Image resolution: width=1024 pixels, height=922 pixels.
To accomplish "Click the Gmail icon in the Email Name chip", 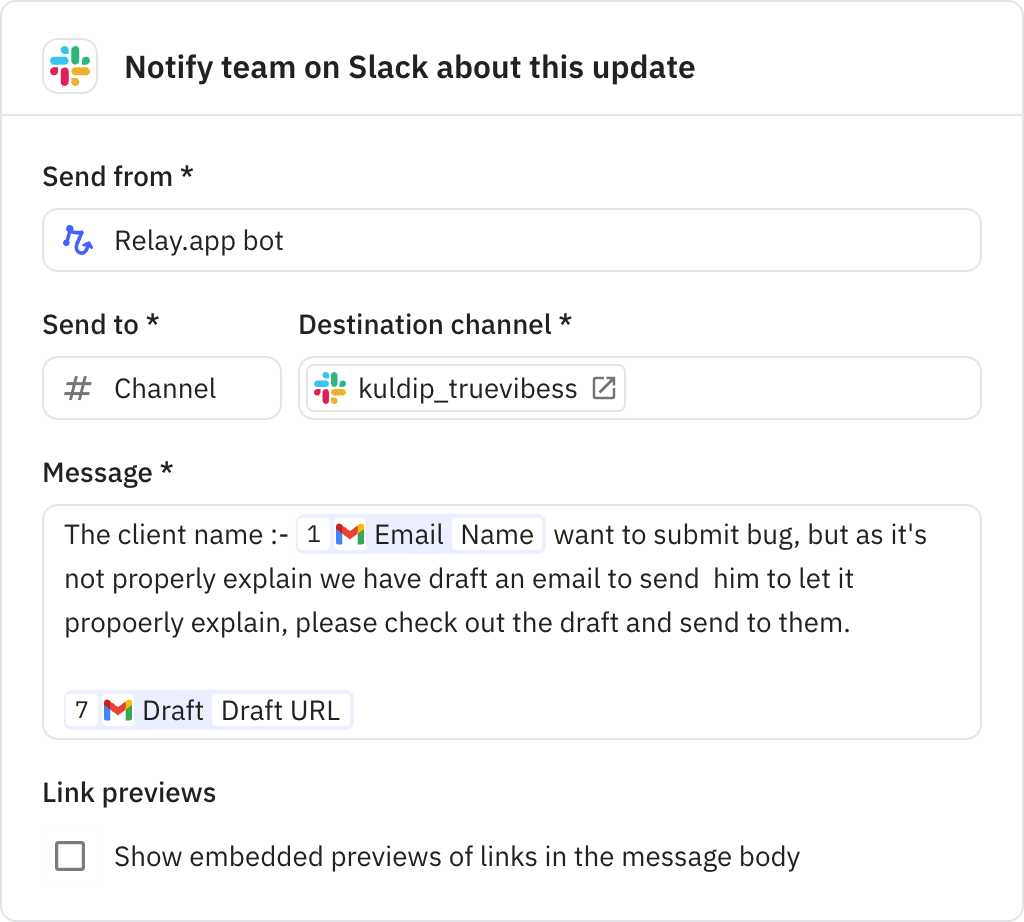I will point(349,534).
